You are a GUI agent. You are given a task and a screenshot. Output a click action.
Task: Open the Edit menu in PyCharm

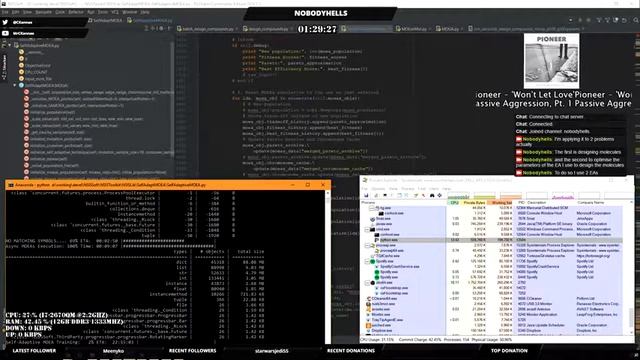[16, 12]
